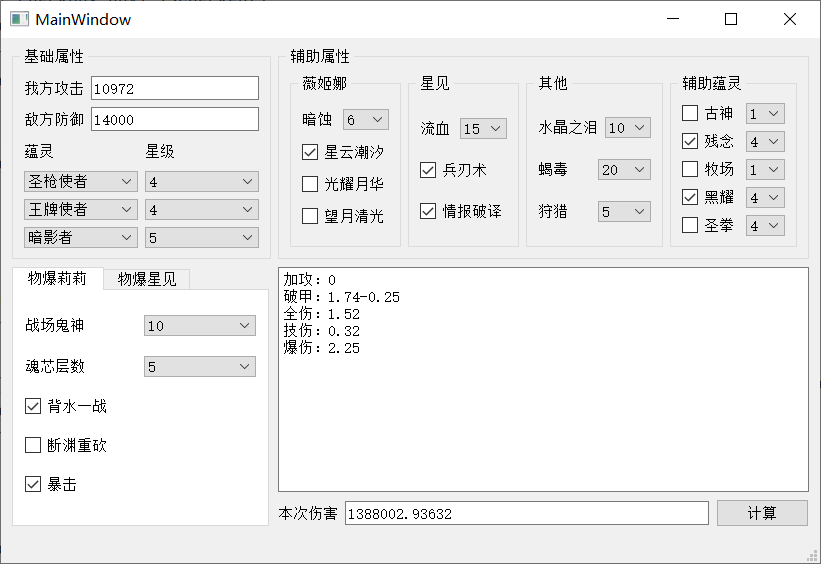Expand the 圣枪使者 spirit dropdown
Image resolution: width=821 pixels, height=564 pixels.
[81, 181]
